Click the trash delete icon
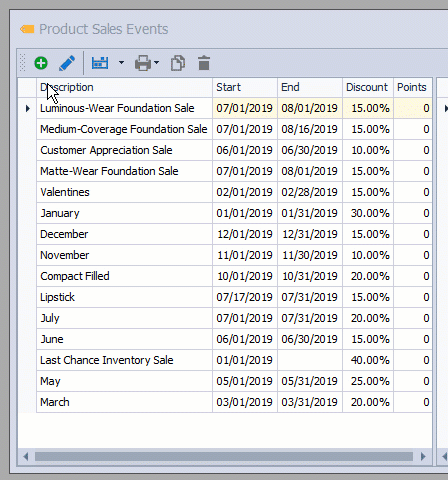This screenshot has width=448, height=480. pos(204,63)
